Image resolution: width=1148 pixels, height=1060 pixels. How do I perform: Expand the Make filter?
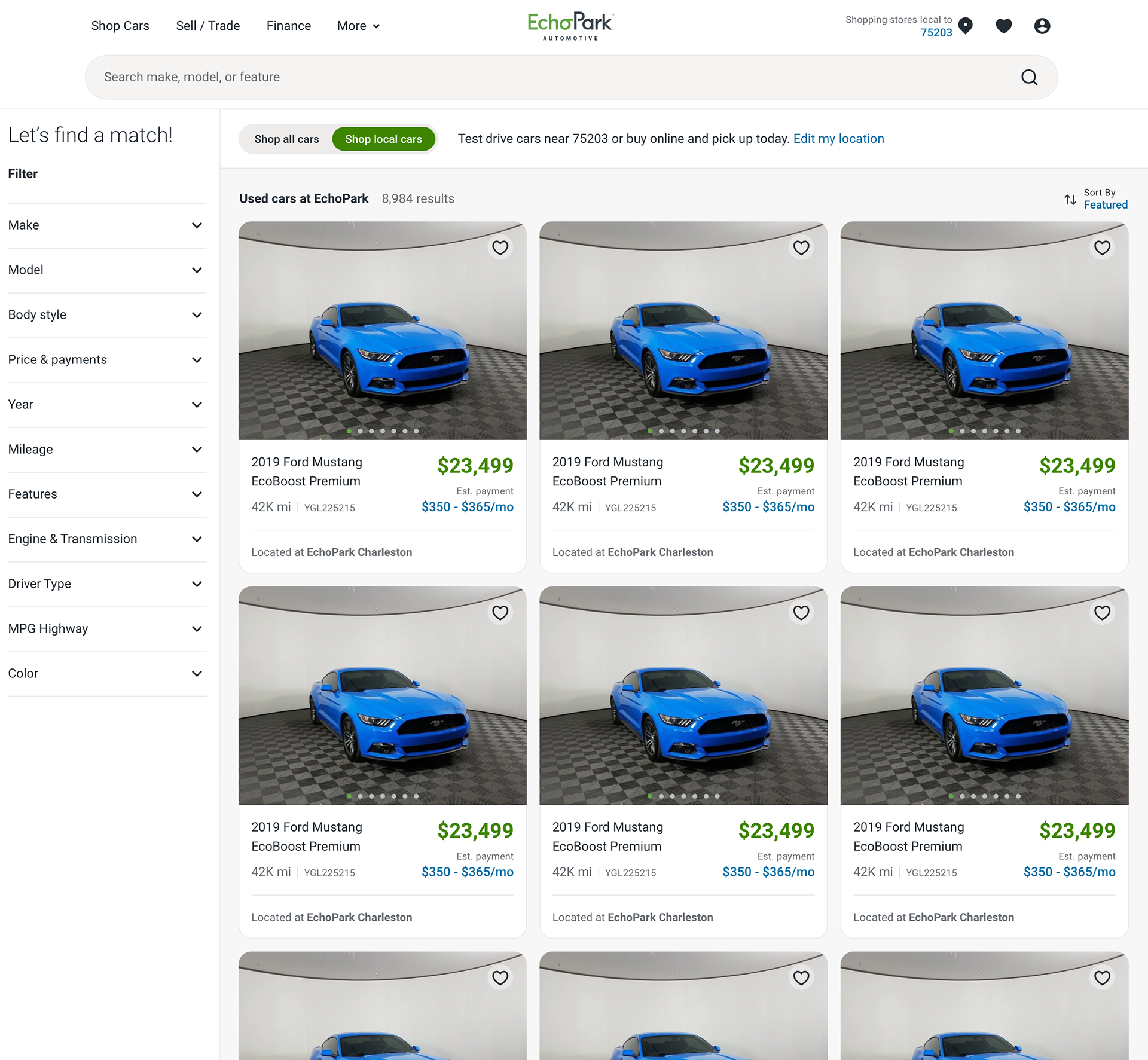pos(107,225)
